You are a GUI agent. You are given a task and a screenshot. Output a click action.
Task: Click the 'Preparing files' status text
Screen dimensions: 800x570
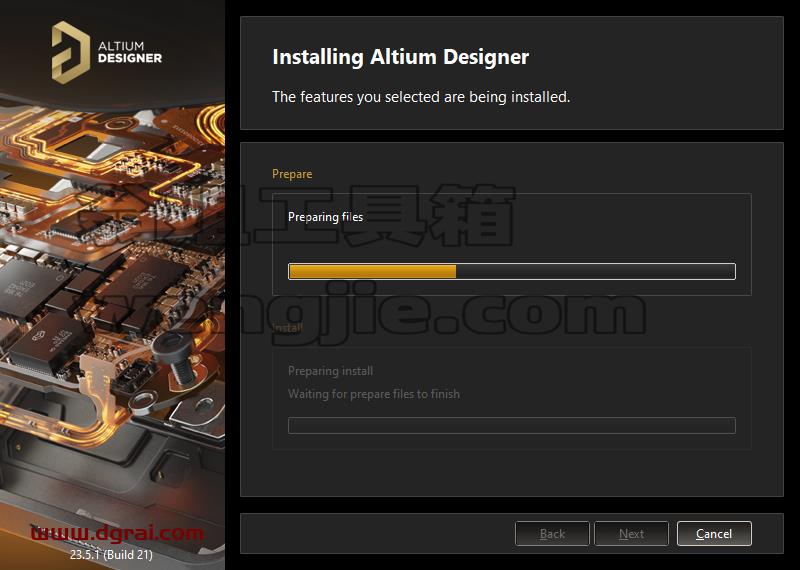coord(326,217)
